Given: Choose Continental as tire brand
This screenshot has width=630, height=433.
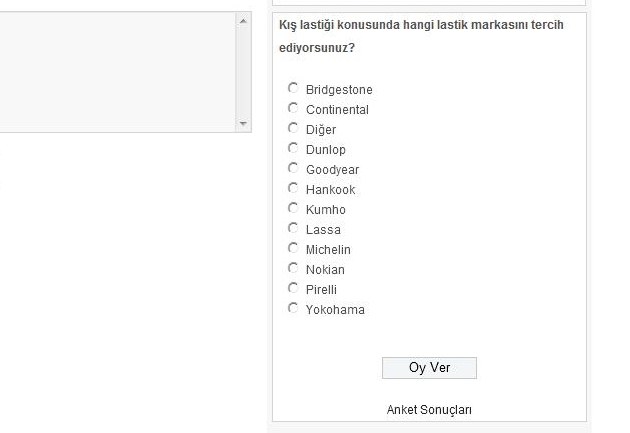Looking at the screenshot, I should 293,108.
